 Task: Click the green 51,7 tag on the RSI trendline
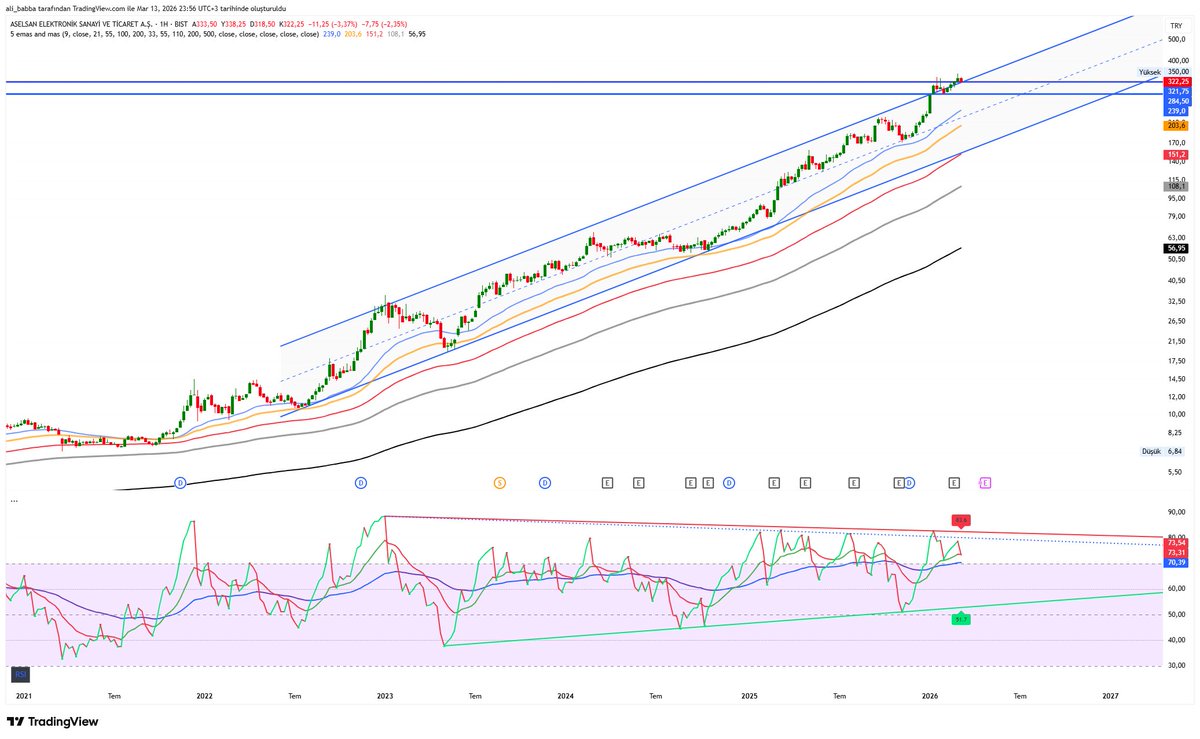tap(961, 620)
